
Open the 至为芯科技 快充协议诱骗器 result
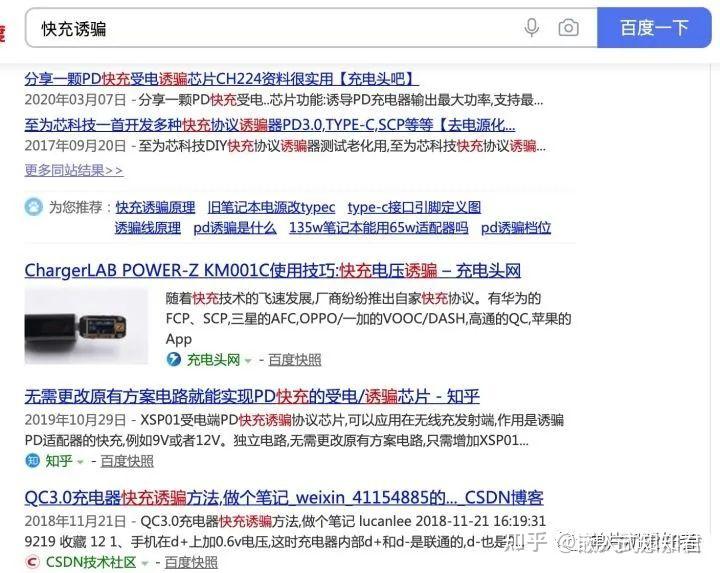270,125
